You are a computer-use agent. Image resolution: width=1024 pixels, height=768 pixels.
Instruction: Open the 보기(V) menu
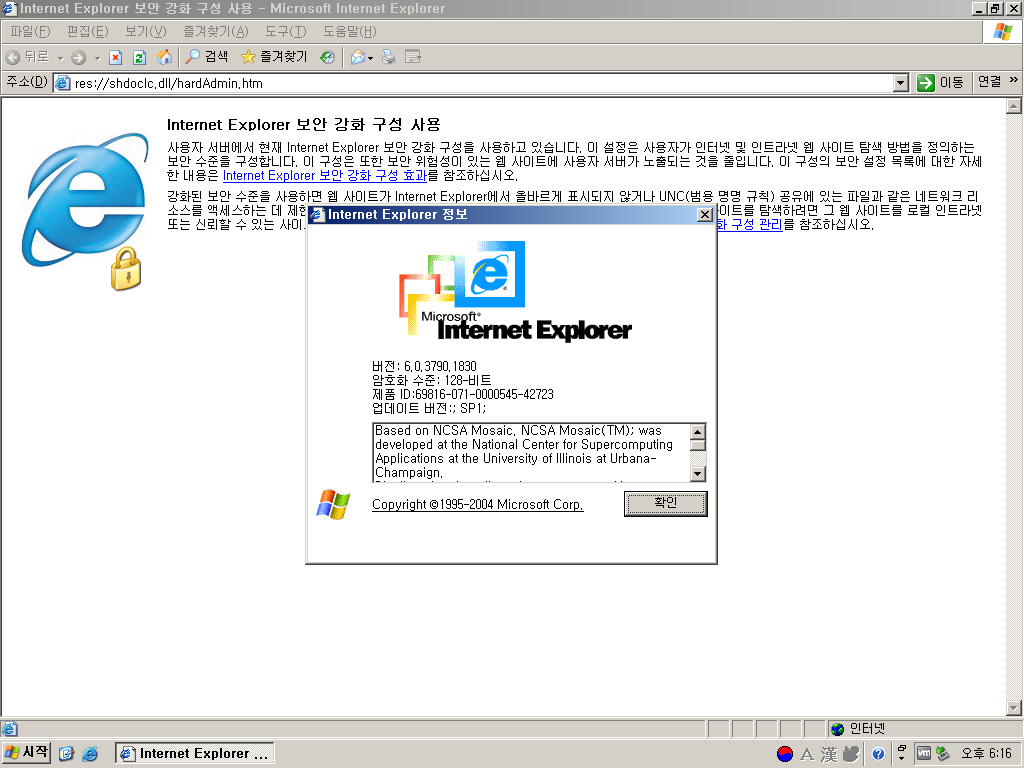(x=146, y=31)
